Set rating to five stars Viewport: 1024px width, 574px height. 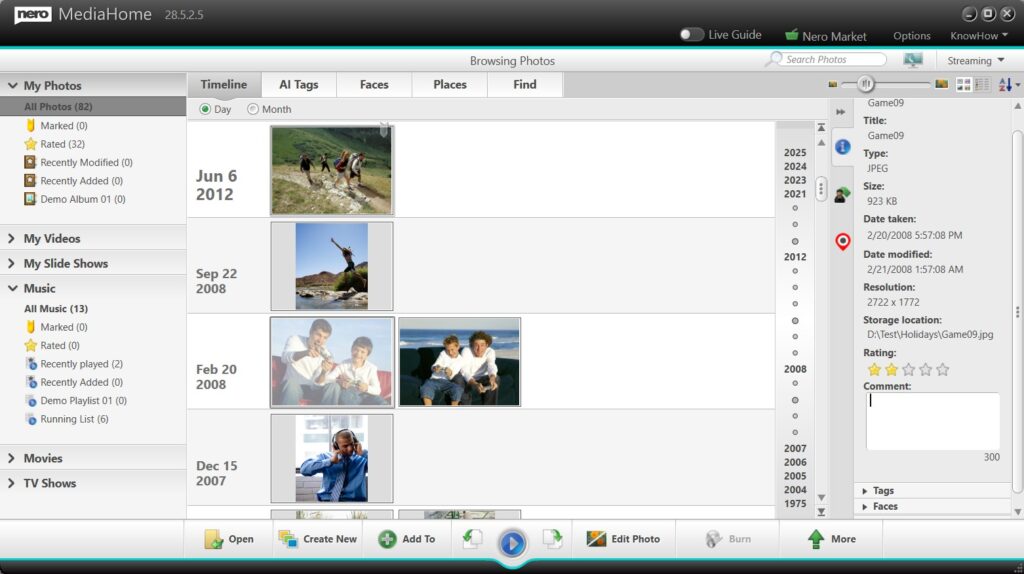942,370
